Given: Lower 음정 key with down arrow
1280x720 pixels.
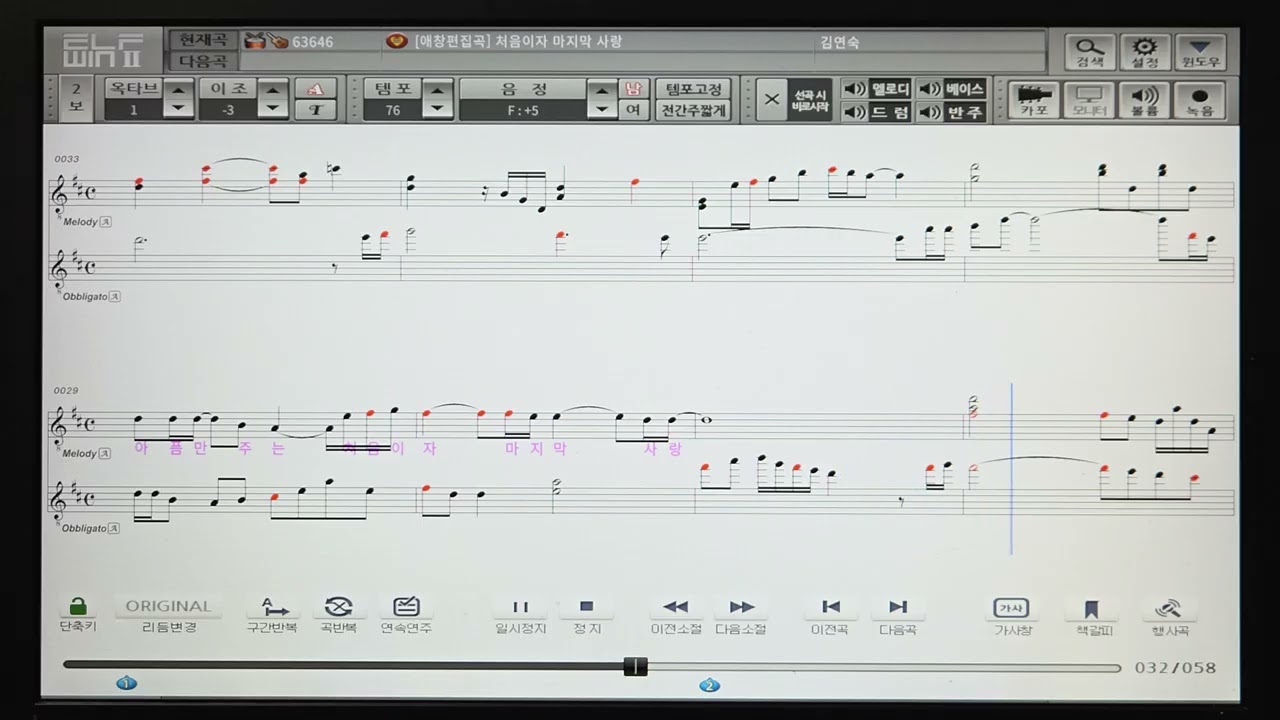Looking at the screenshot, I should click(601, 109).
